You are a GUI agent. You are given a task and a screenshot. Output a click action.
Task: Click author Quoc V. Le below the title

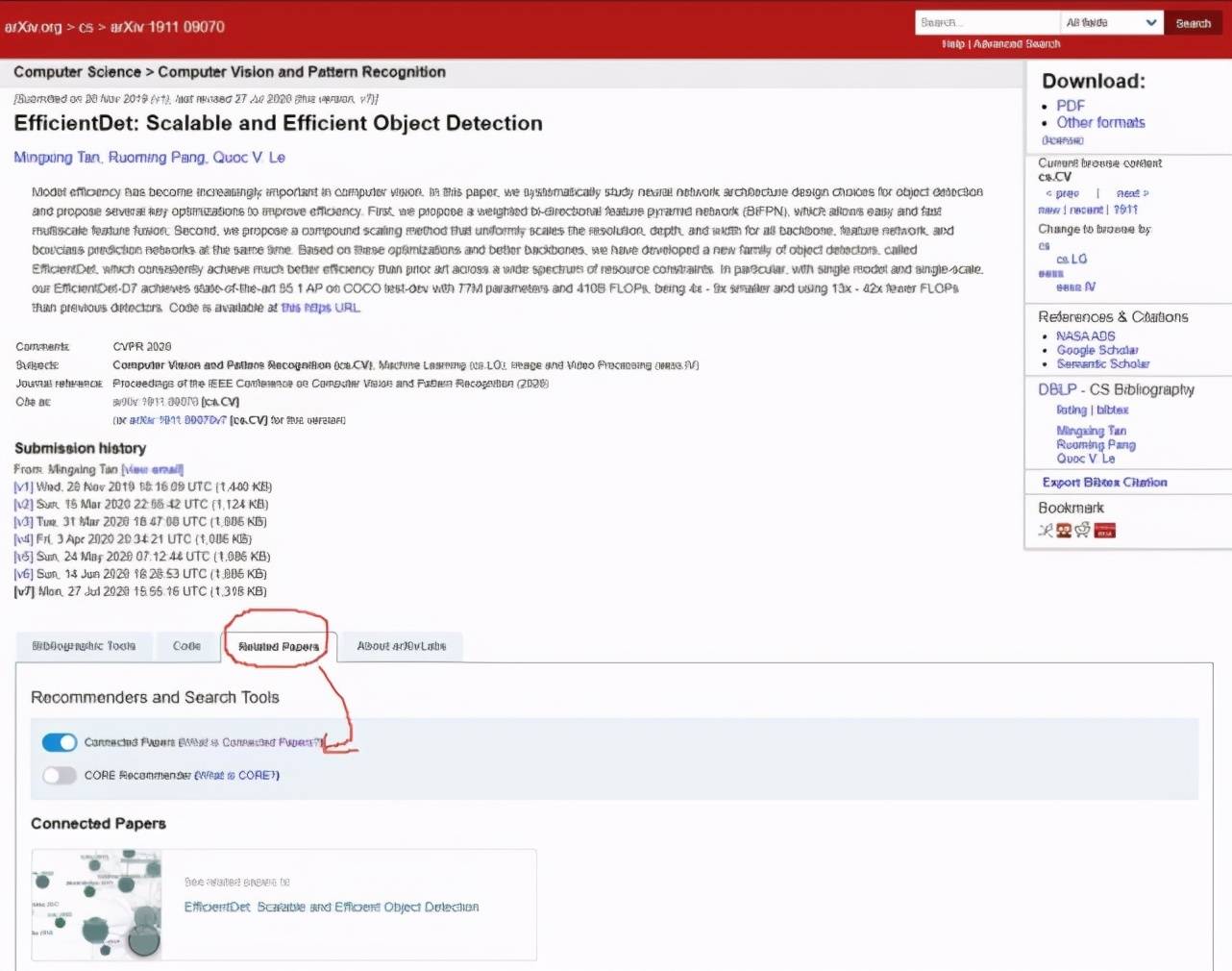click(x=249, y=158)
